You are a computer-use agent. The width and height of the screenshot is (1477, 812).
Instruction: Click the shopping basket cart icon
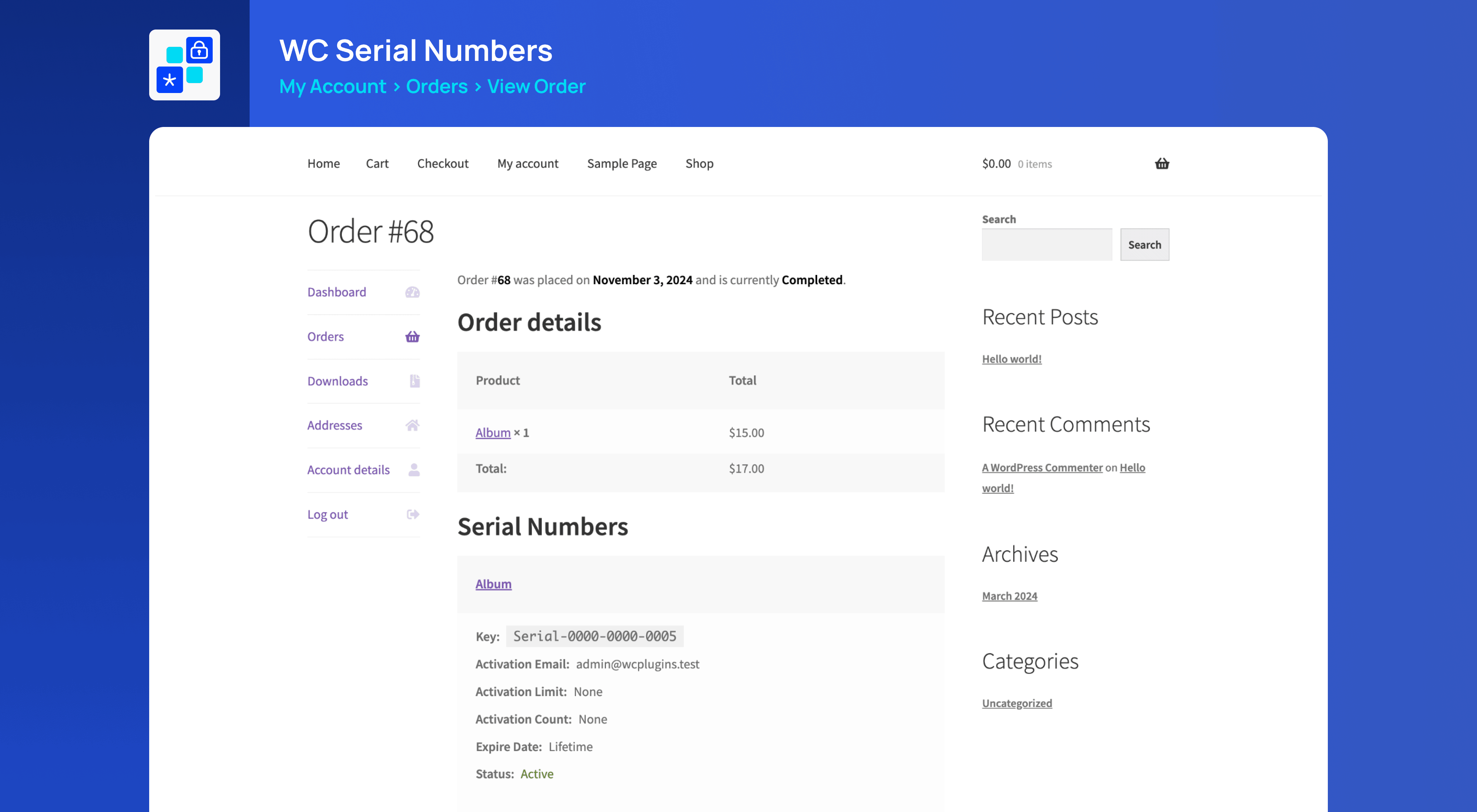(x=1162, y=164)
